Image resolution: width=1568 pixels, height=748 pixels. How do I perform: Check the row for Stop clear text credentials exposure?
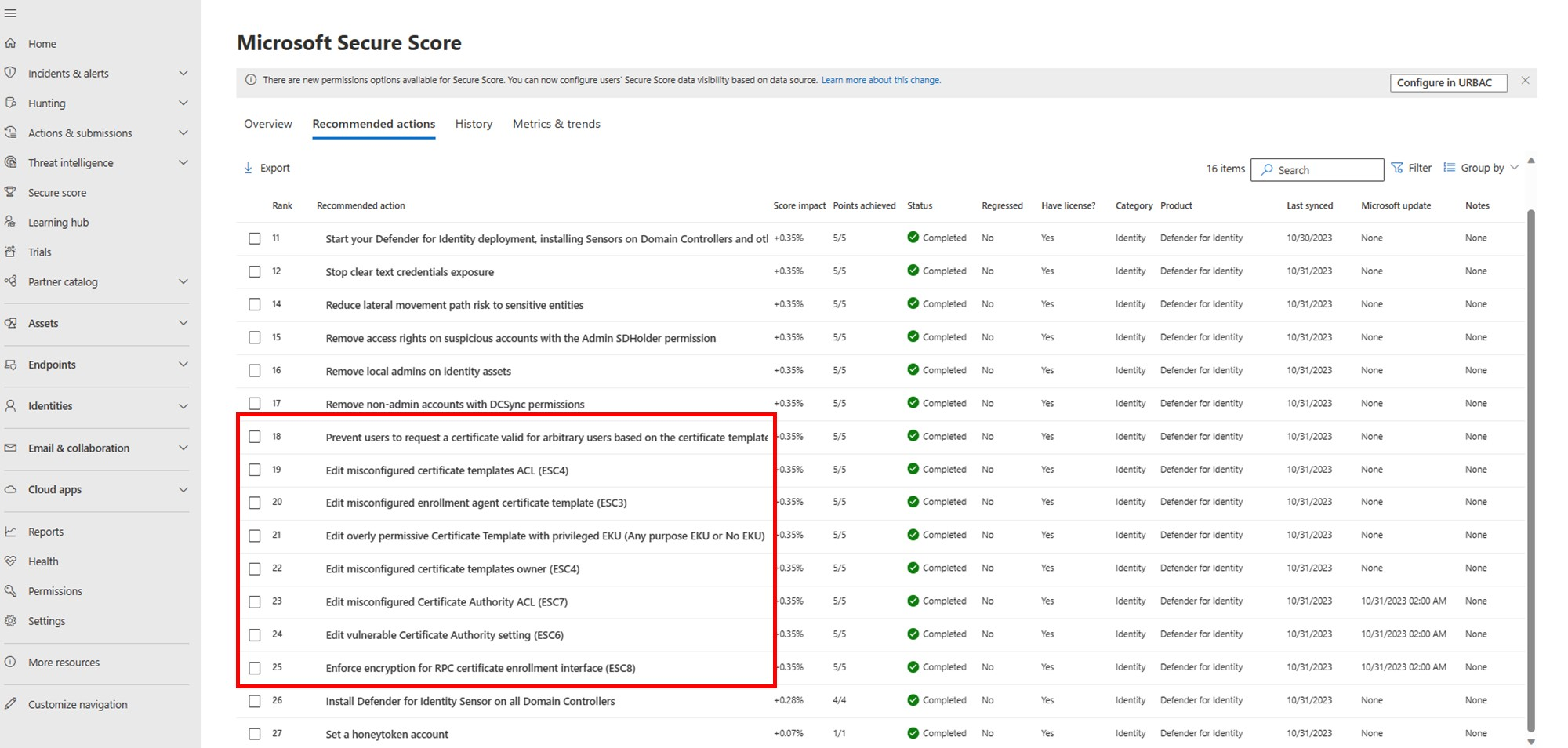tap(254, 271)
